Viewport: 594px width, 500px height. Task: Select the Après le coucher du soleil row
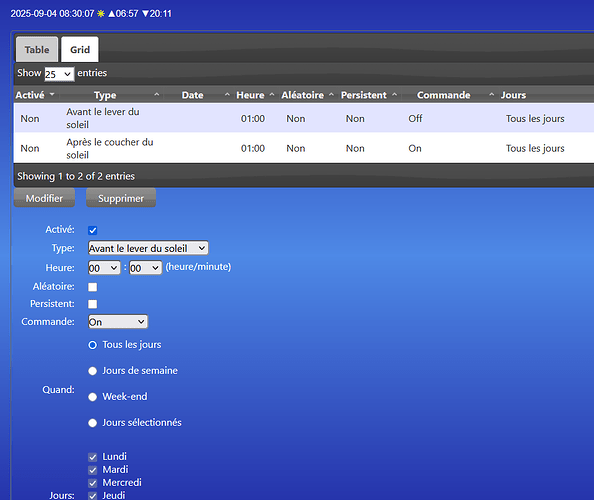click(x=304, y=148)
